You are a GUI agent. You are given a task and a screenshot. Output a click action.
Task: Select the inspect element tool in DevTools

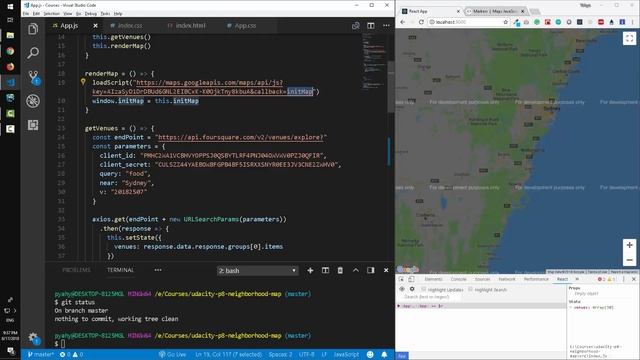[x=401, y=279]
